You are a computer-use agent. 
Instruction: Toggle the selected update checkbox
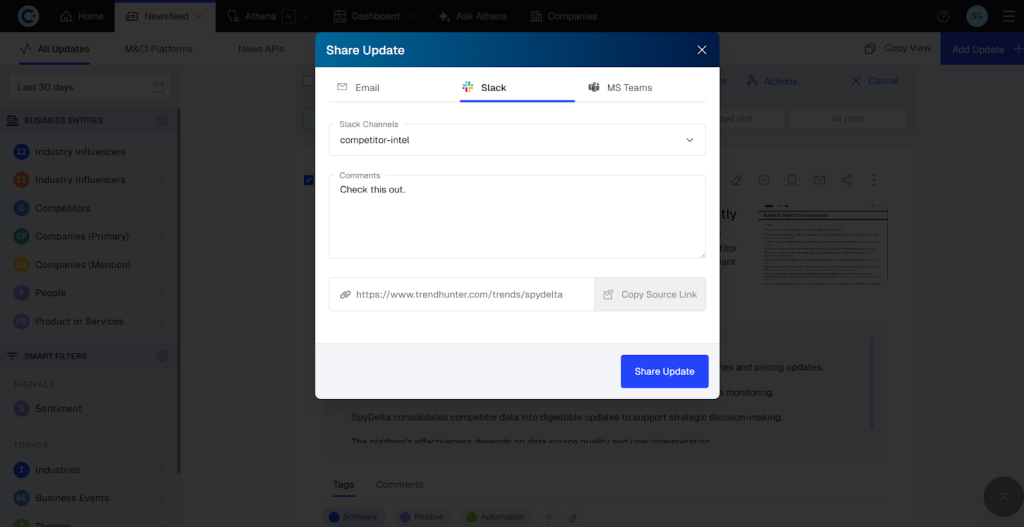click(x=309, y=180)
